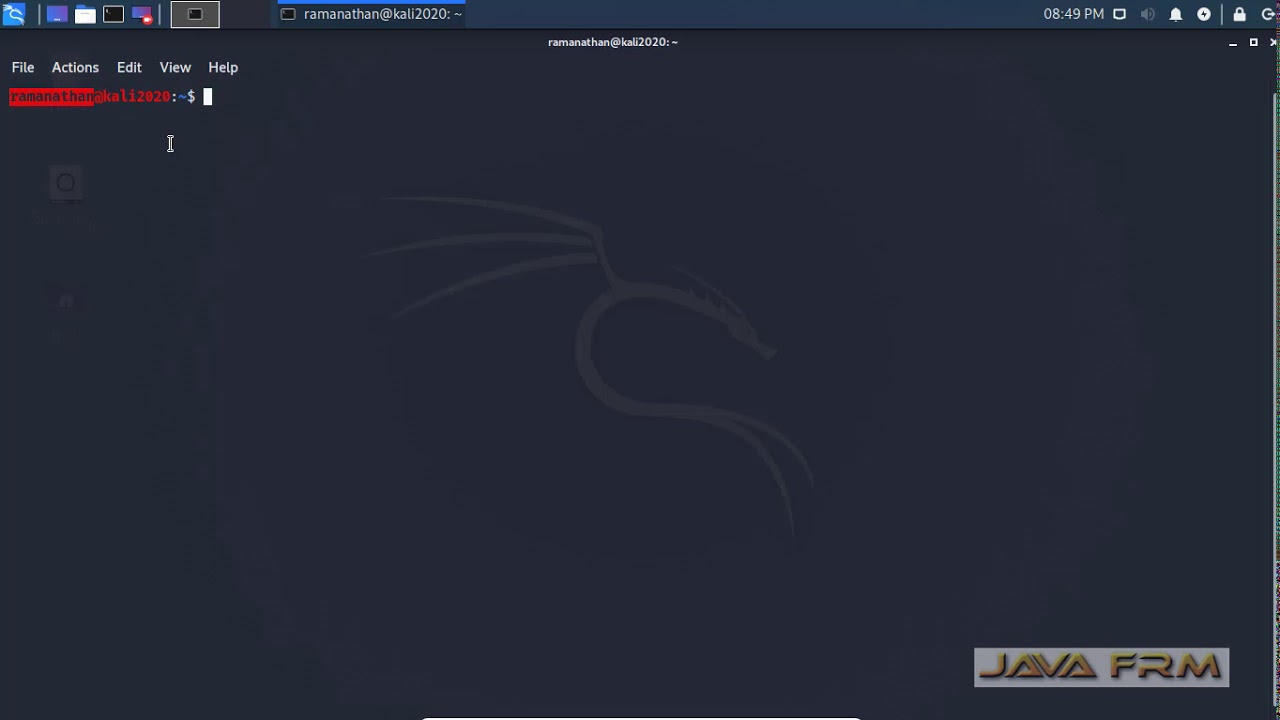Open the Help menu
The width and height of the screenshot is (1280, 720).
tap(223, 67)
